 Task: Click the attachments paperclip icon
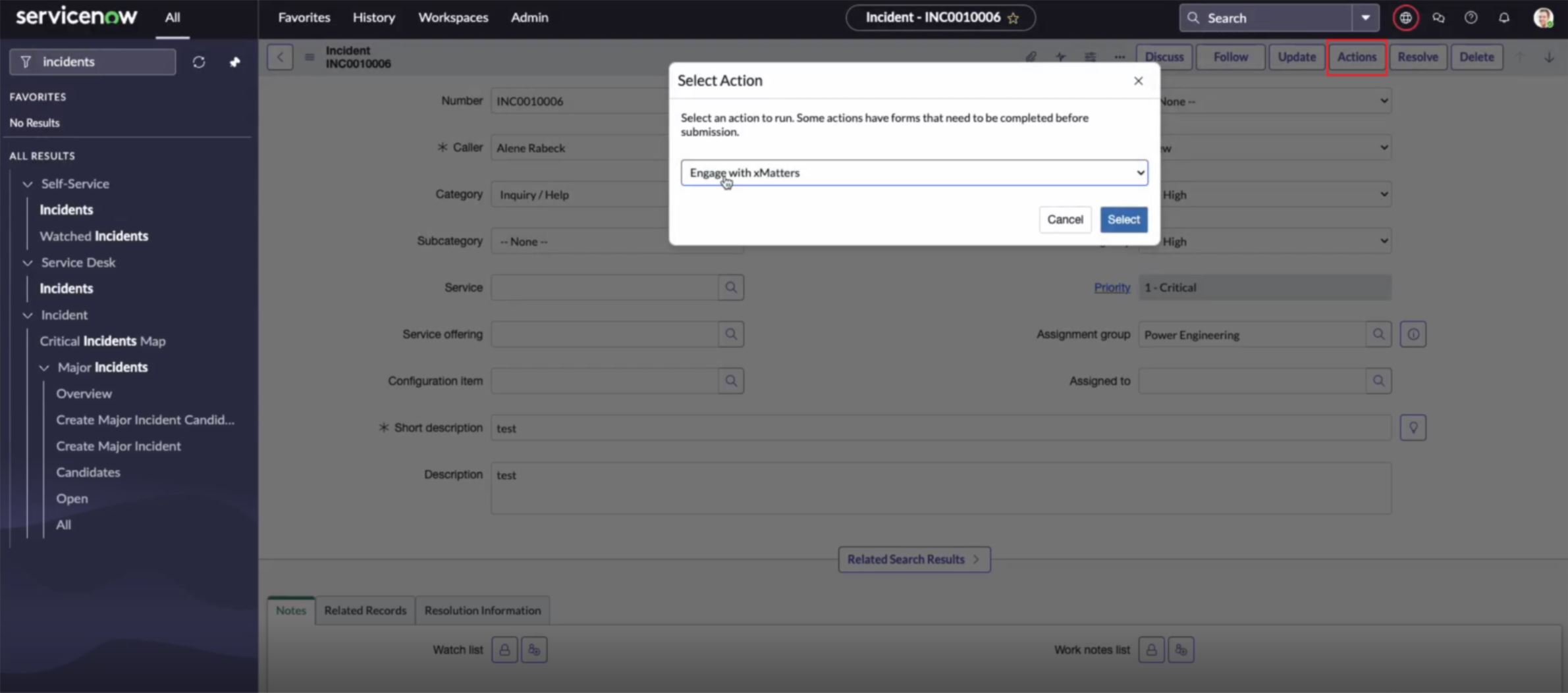1031,57
